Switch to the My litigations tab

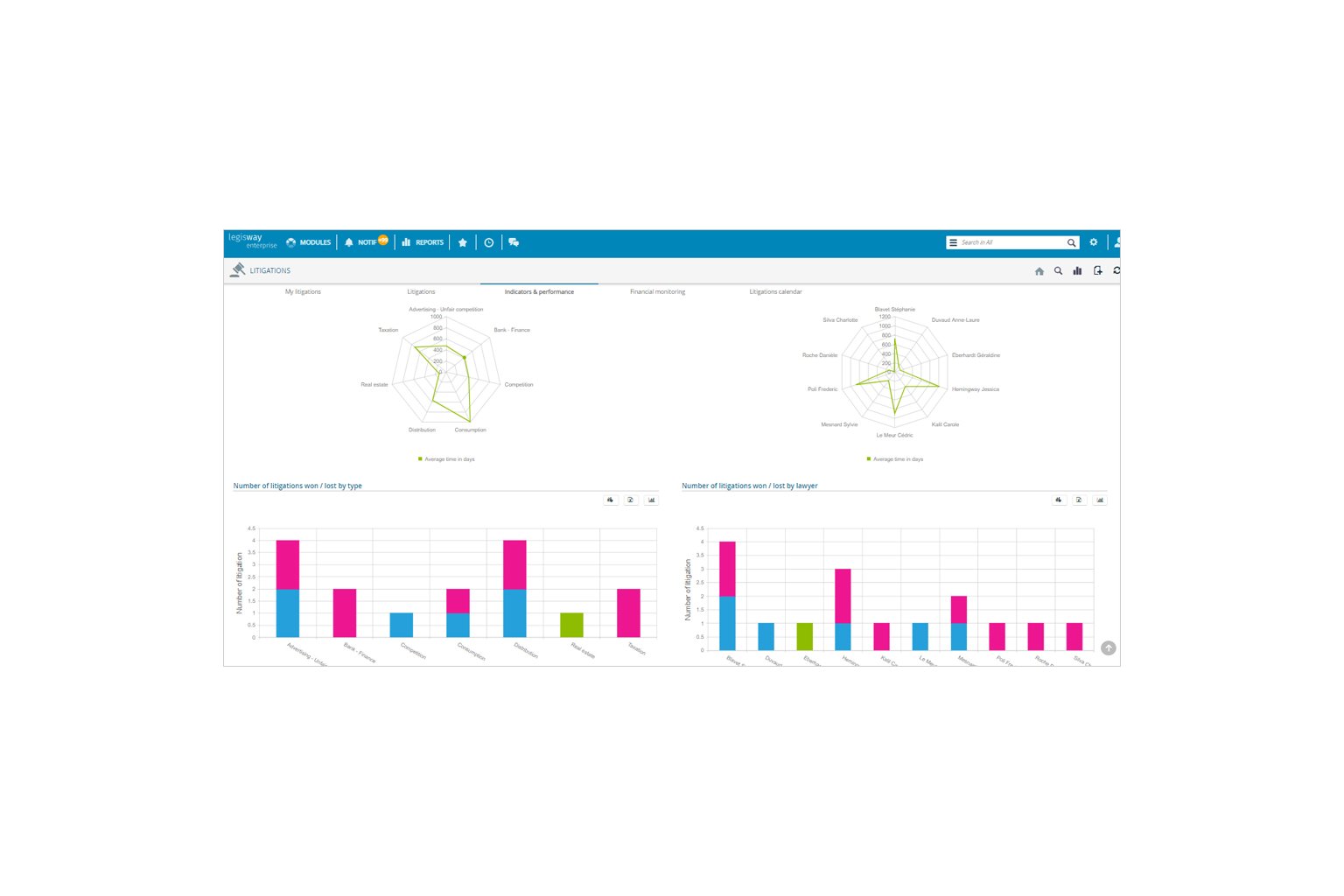pos(303,291)
